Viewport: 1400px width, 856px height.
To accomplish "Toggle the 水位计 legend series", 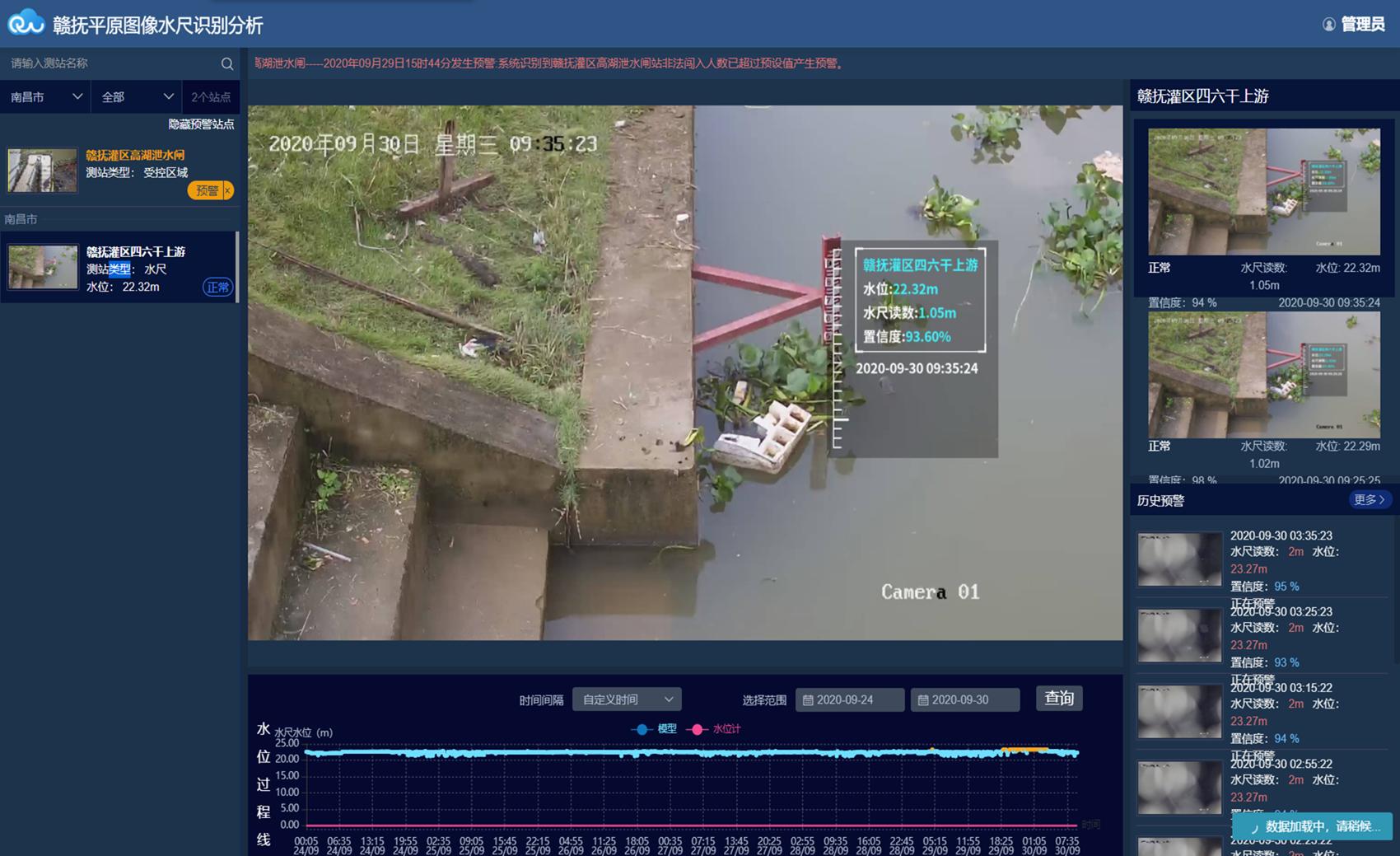I will (714, 729).
